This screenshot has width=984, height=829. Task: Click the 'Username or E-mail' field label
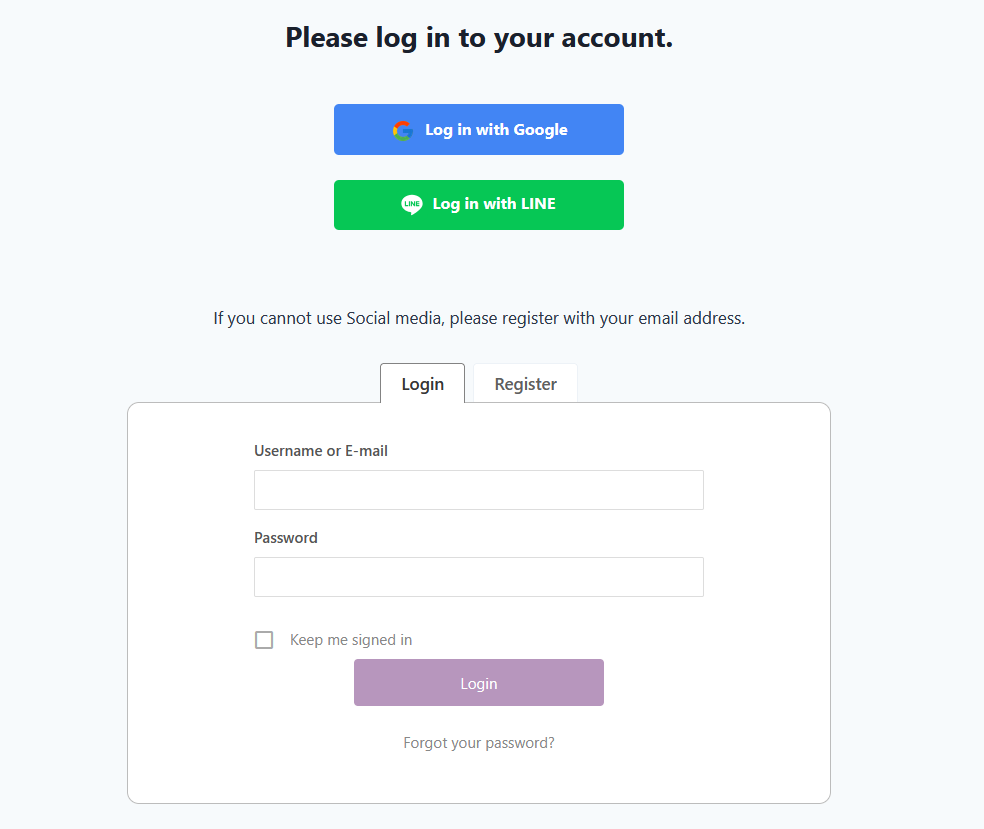pyautogui.click(x=321, y=451)
